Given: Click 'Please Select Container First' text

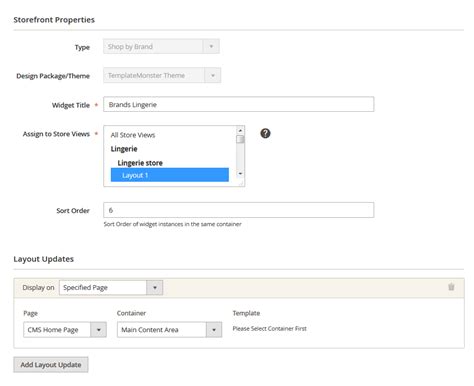Looking at the screenshot, I should point(269,329).
